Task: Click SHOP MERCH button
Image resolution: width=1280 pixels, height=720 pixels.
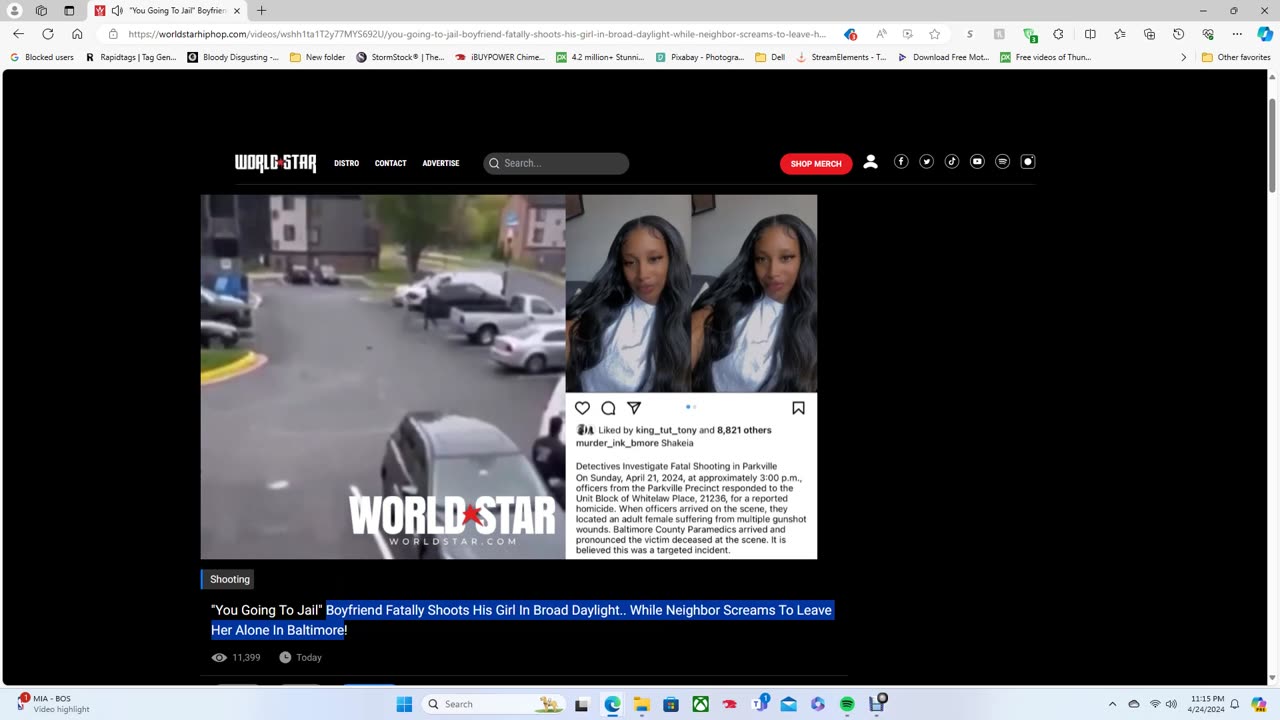Action: [x=816, y=164]
